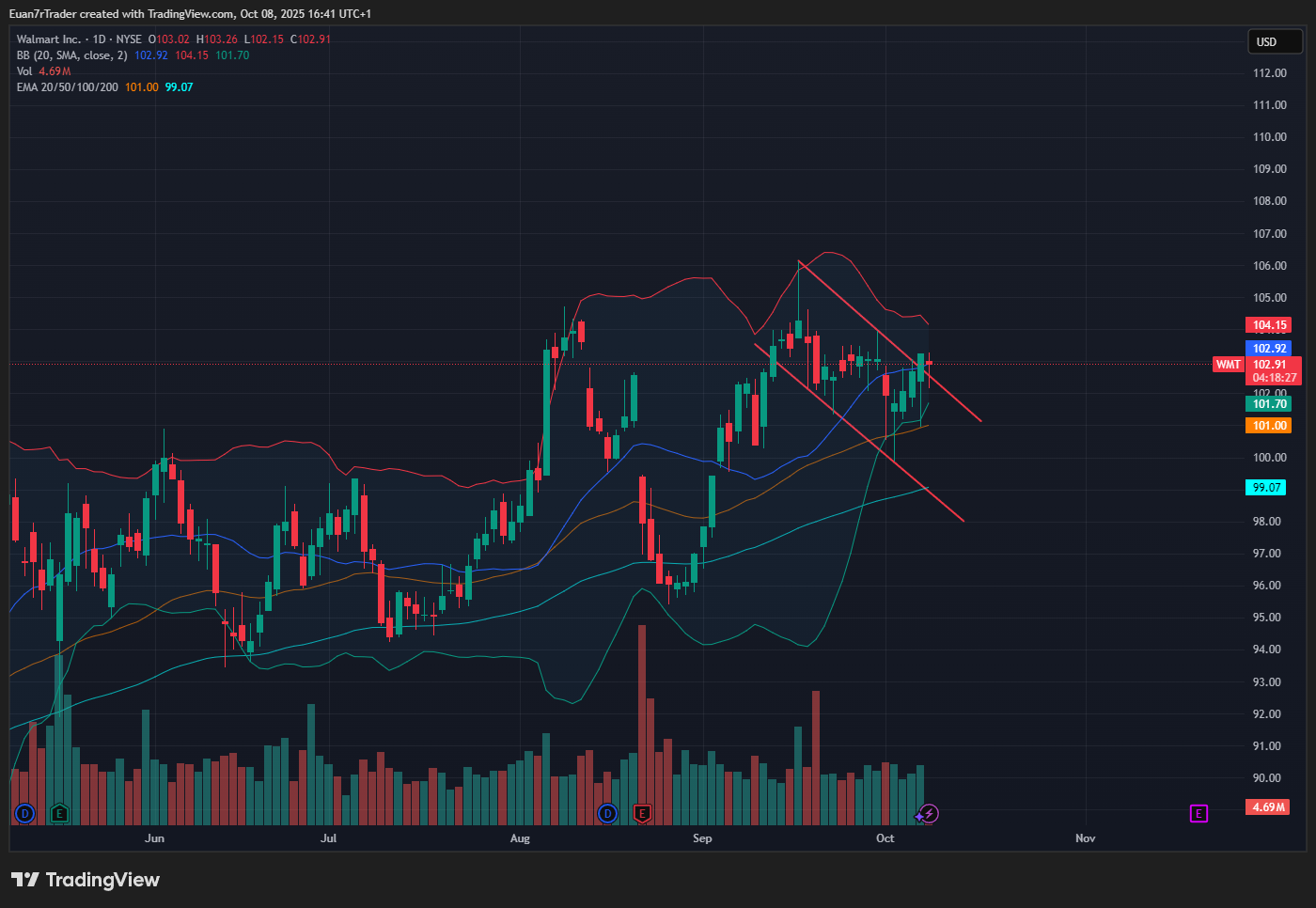
Task: Click the blue 102.92 price label
Action: pos(1269,349)
